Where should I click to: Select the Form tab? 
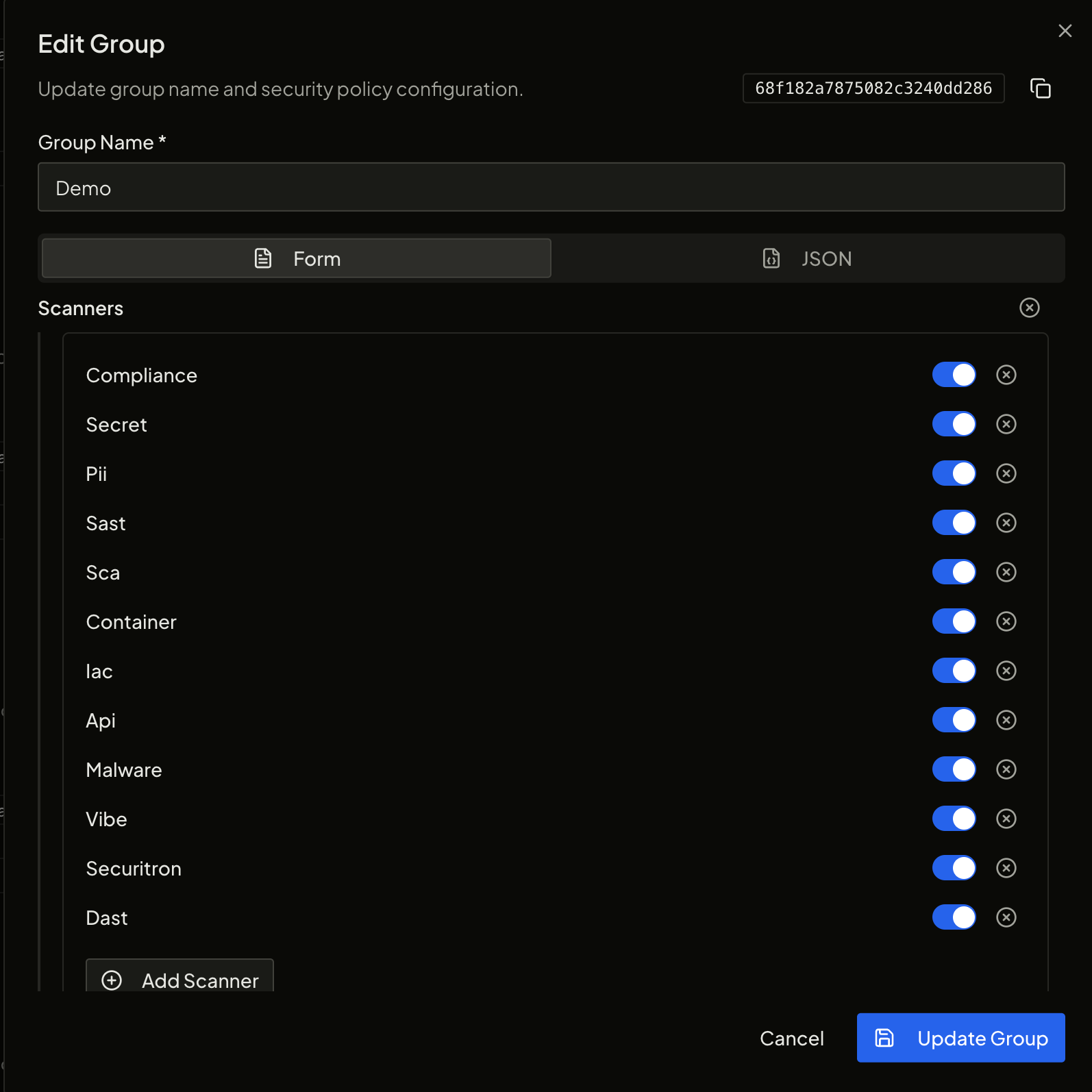tap(297, 258)
